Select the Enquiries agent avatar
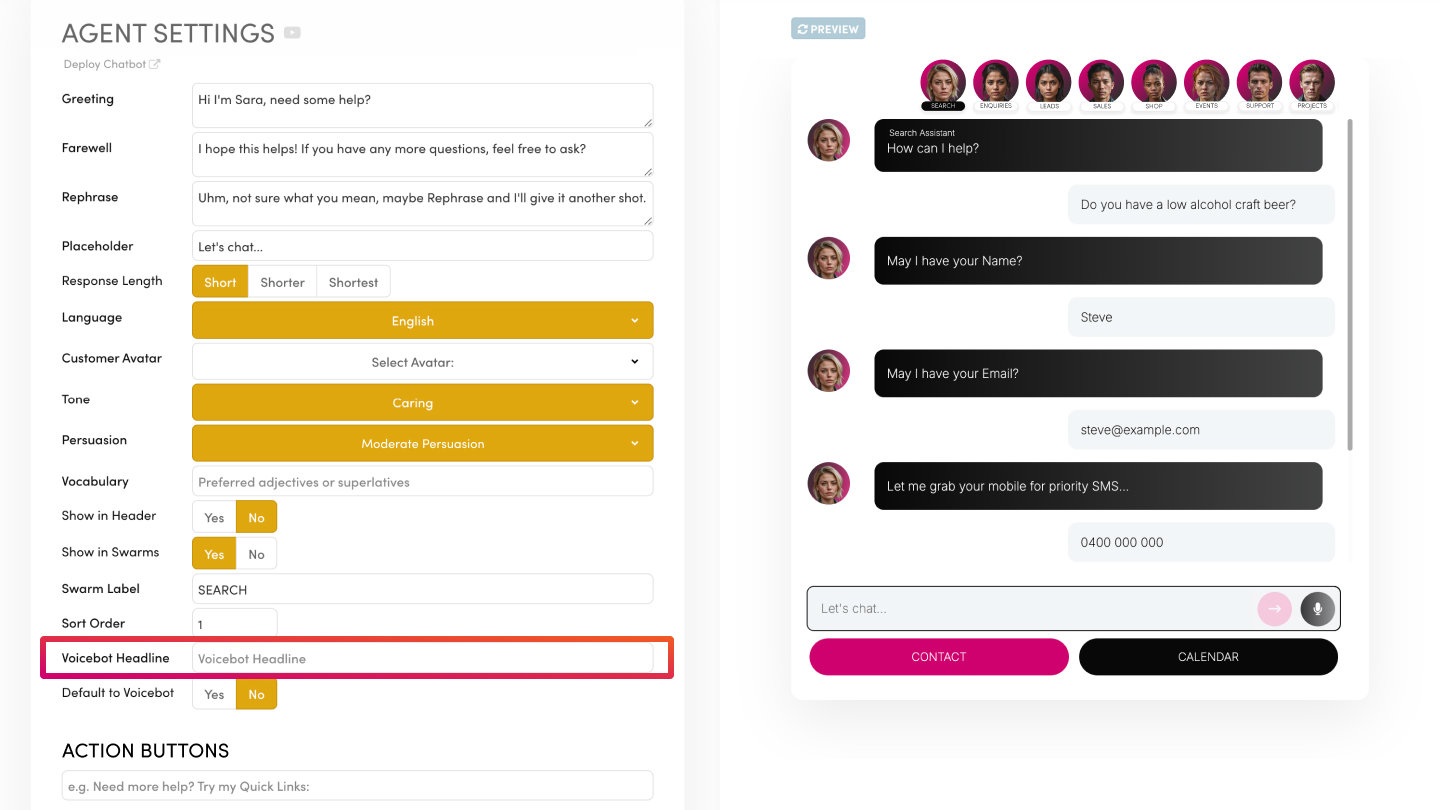The width and height of the screenshot is (1440, 810). (x=995, y=82)
